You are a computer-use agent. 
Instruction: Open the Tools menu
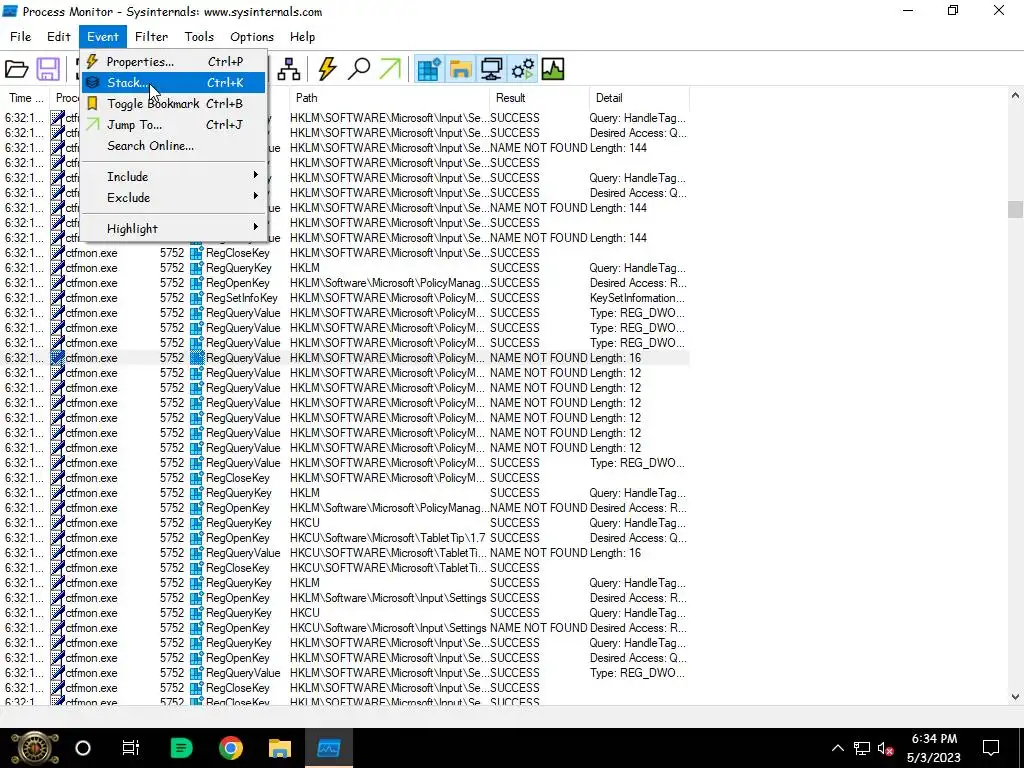[x=199, y=37]
